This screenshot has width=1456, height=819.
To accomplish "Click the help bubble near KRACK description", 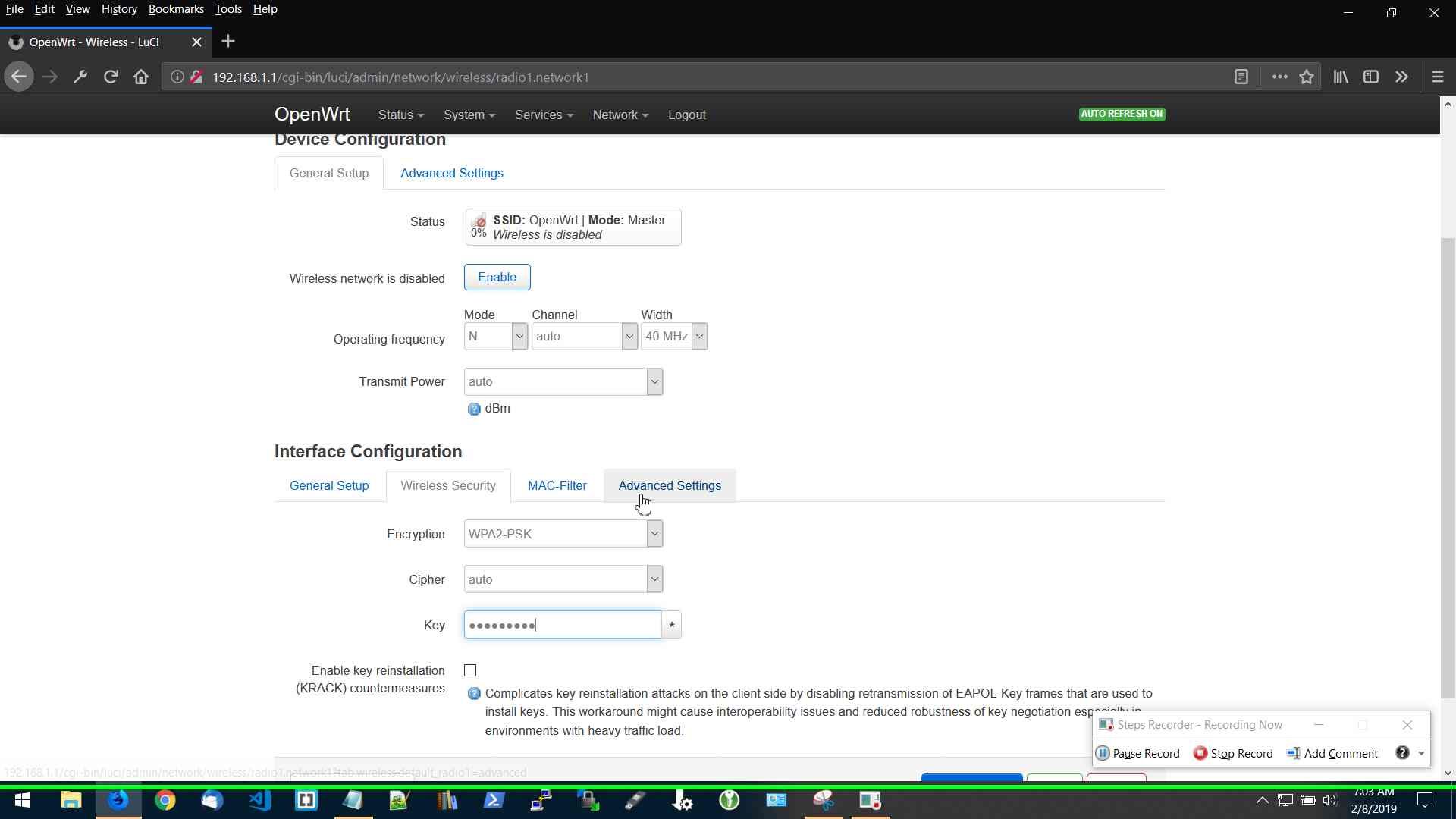I will click(473, 693).
